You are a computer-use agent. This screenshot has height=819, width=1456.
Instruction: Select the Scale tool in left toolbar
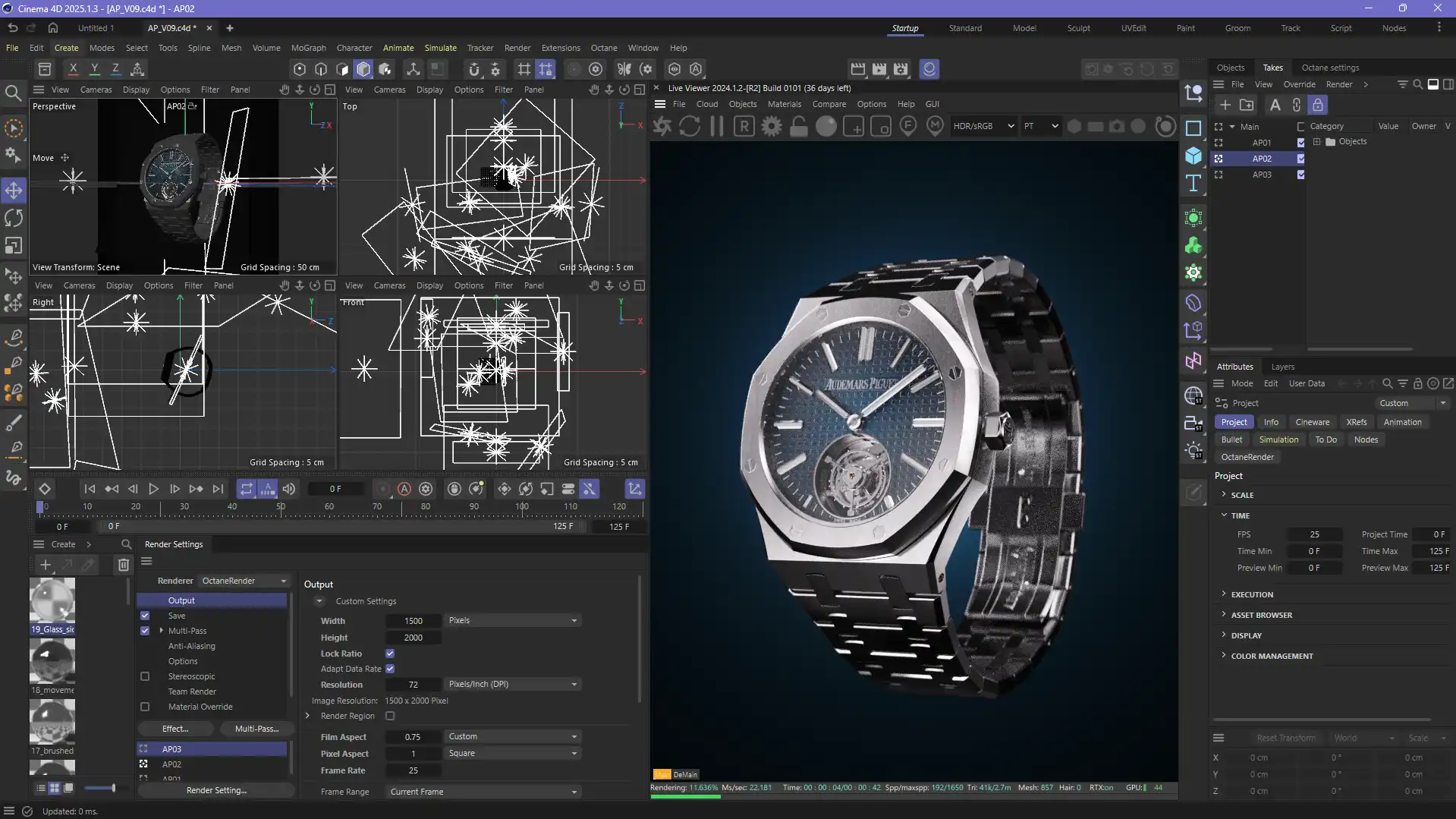[x=14, y=246]
